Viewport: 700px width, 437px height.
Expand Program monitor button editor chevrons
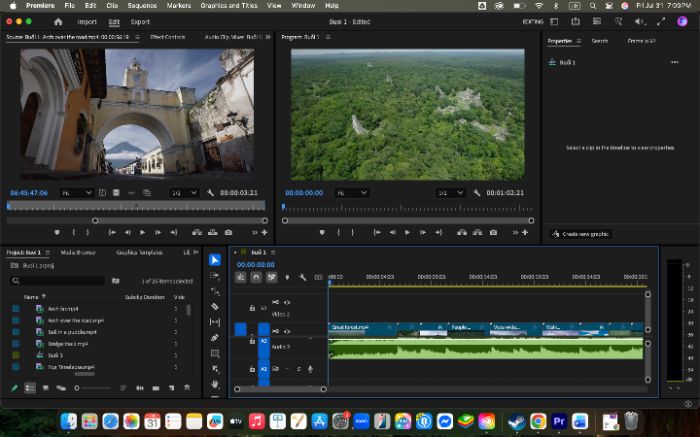[515, 233]
